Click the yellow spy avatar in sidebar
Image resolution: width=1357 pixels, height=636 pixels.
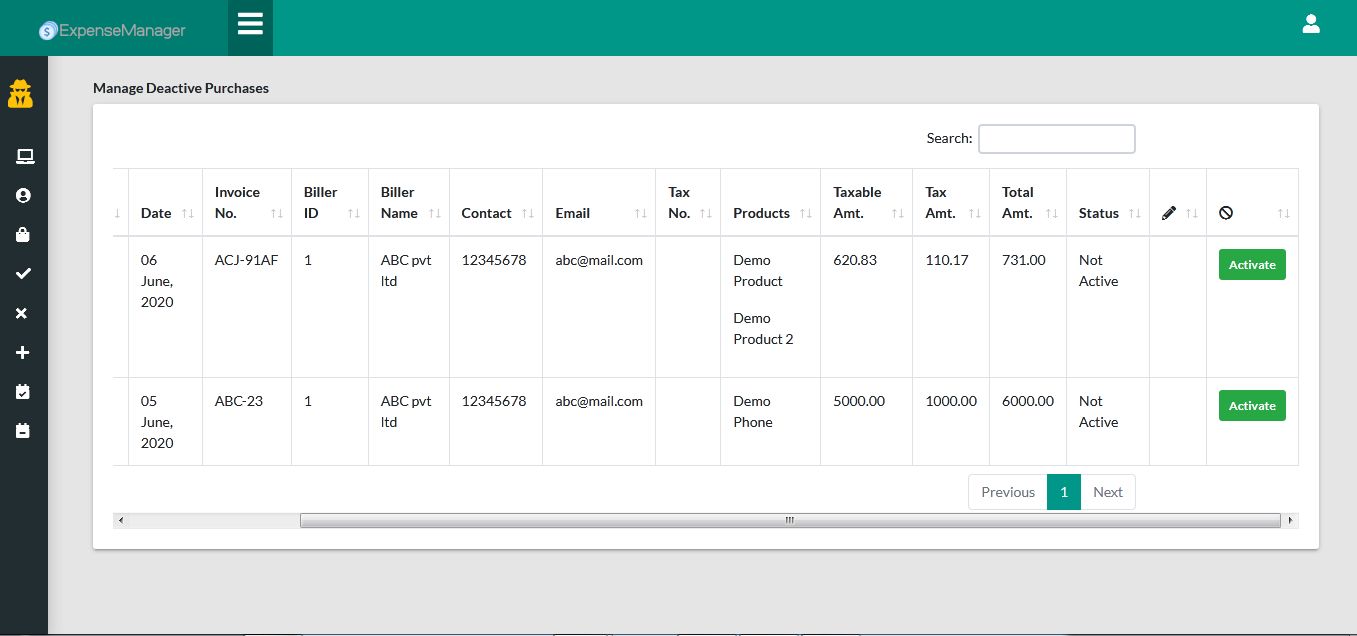(21, 94)
